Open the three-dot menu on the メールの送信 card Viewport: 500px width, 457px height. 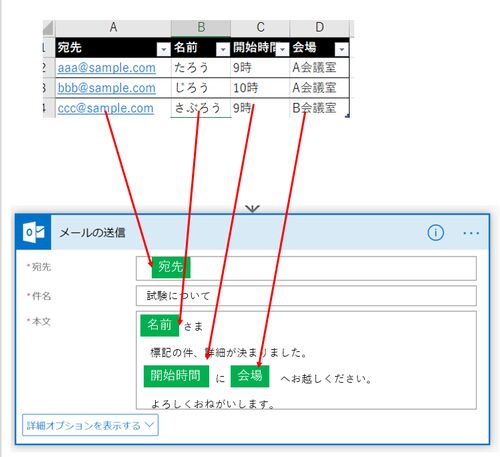(x=471, y=233)
